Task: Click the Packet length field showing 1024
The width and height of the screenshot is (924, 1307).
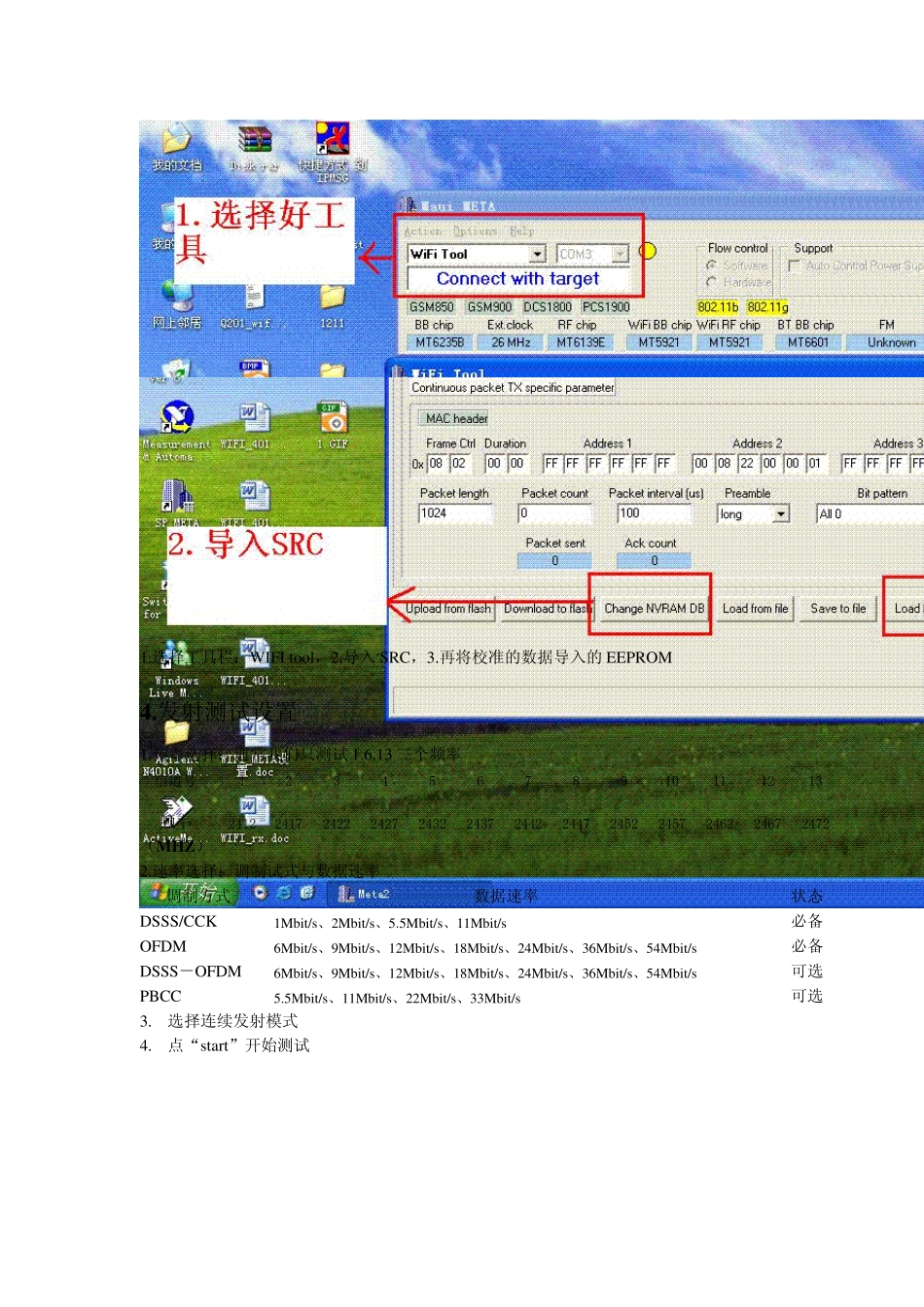Action: click(x=455, y=513)
